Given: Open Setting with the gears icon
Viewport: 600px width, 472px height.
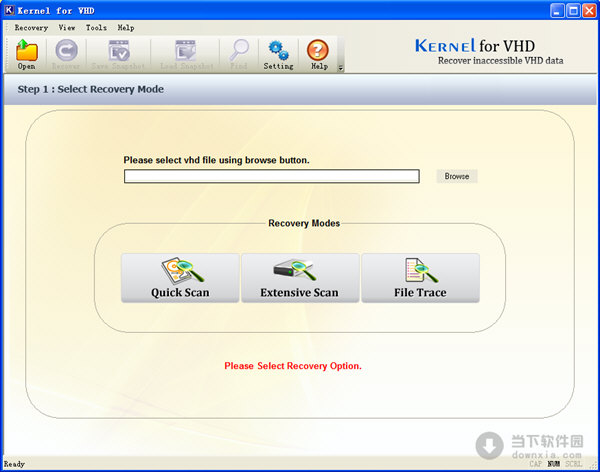Looking at the screenshot, I should coord(278,54).
